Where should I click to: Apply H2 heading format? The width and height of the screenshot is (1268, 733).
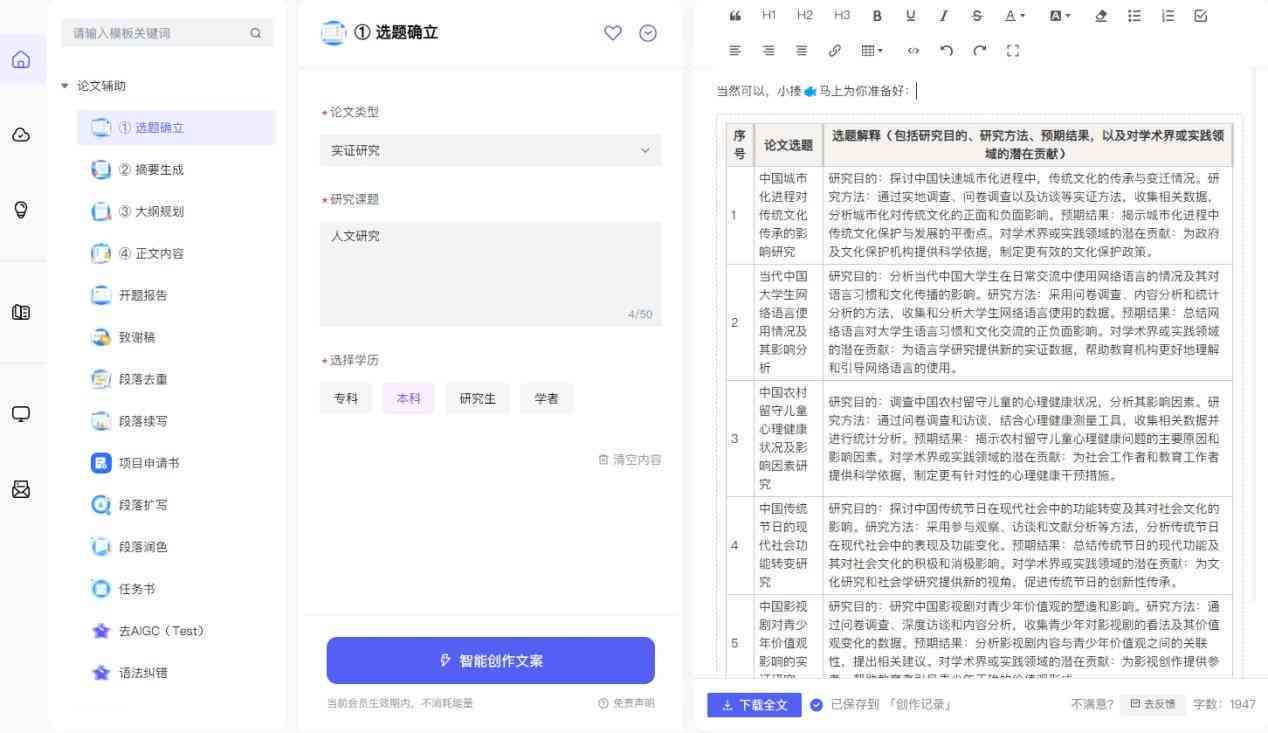(x=805, y=15)
